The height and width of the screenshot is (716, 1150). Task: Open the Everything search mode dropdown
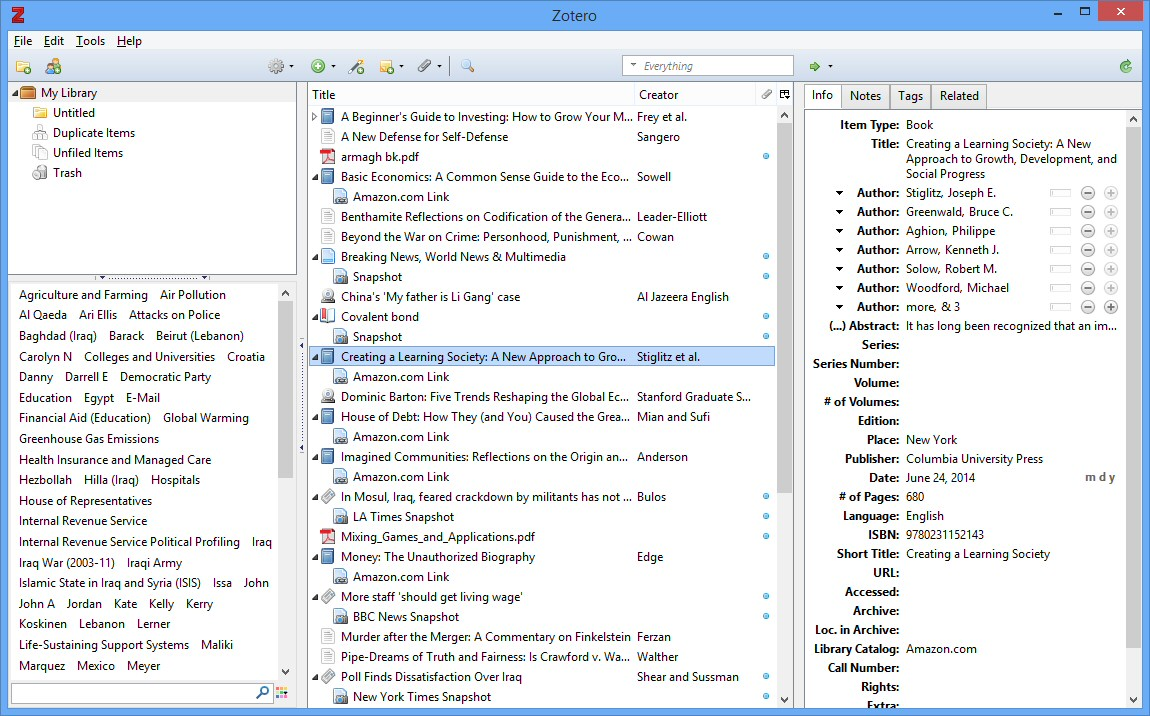[634, 66]
